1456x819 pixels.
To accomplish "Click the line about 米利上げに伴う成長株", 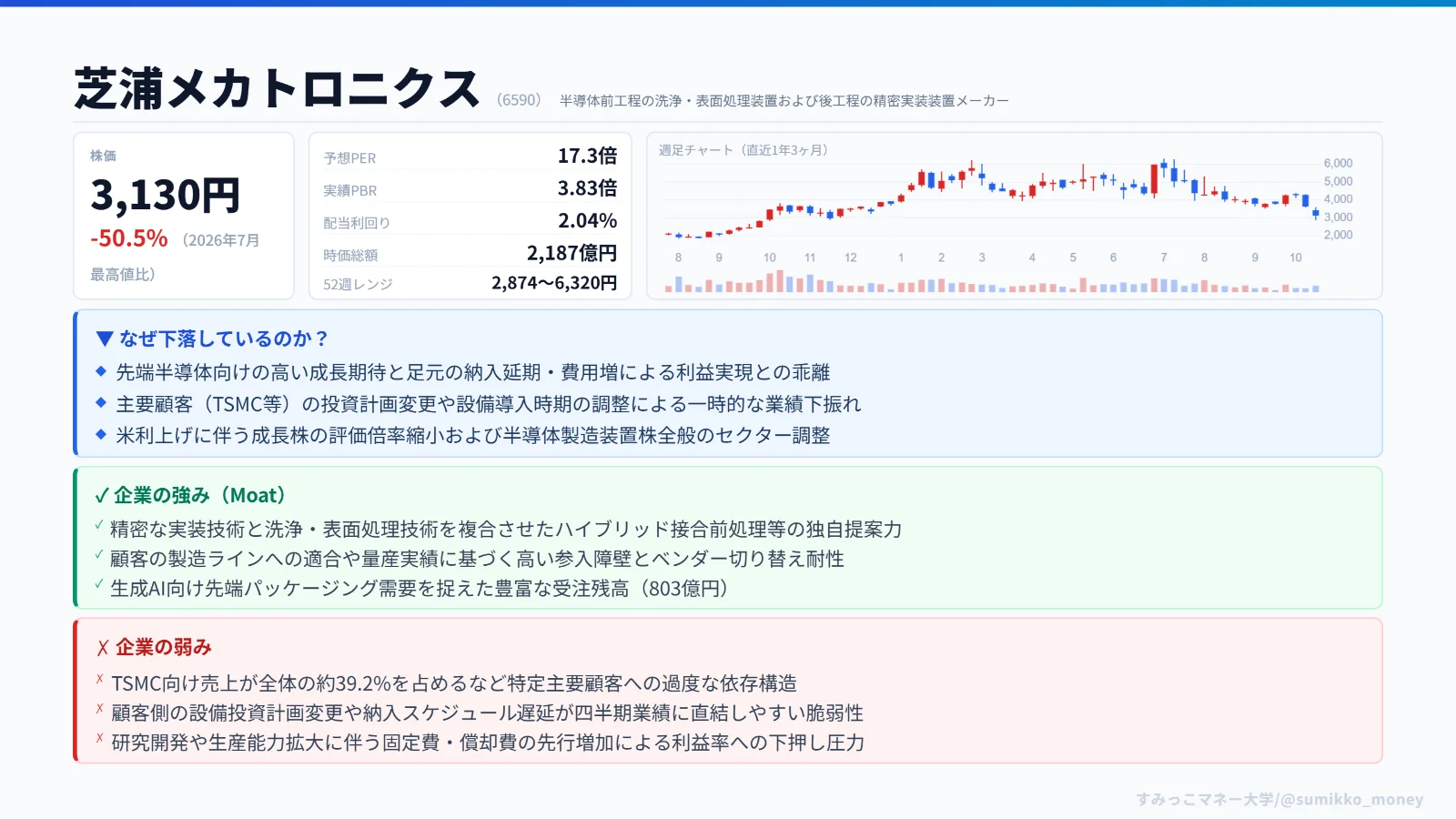I will tap(472, 435).
